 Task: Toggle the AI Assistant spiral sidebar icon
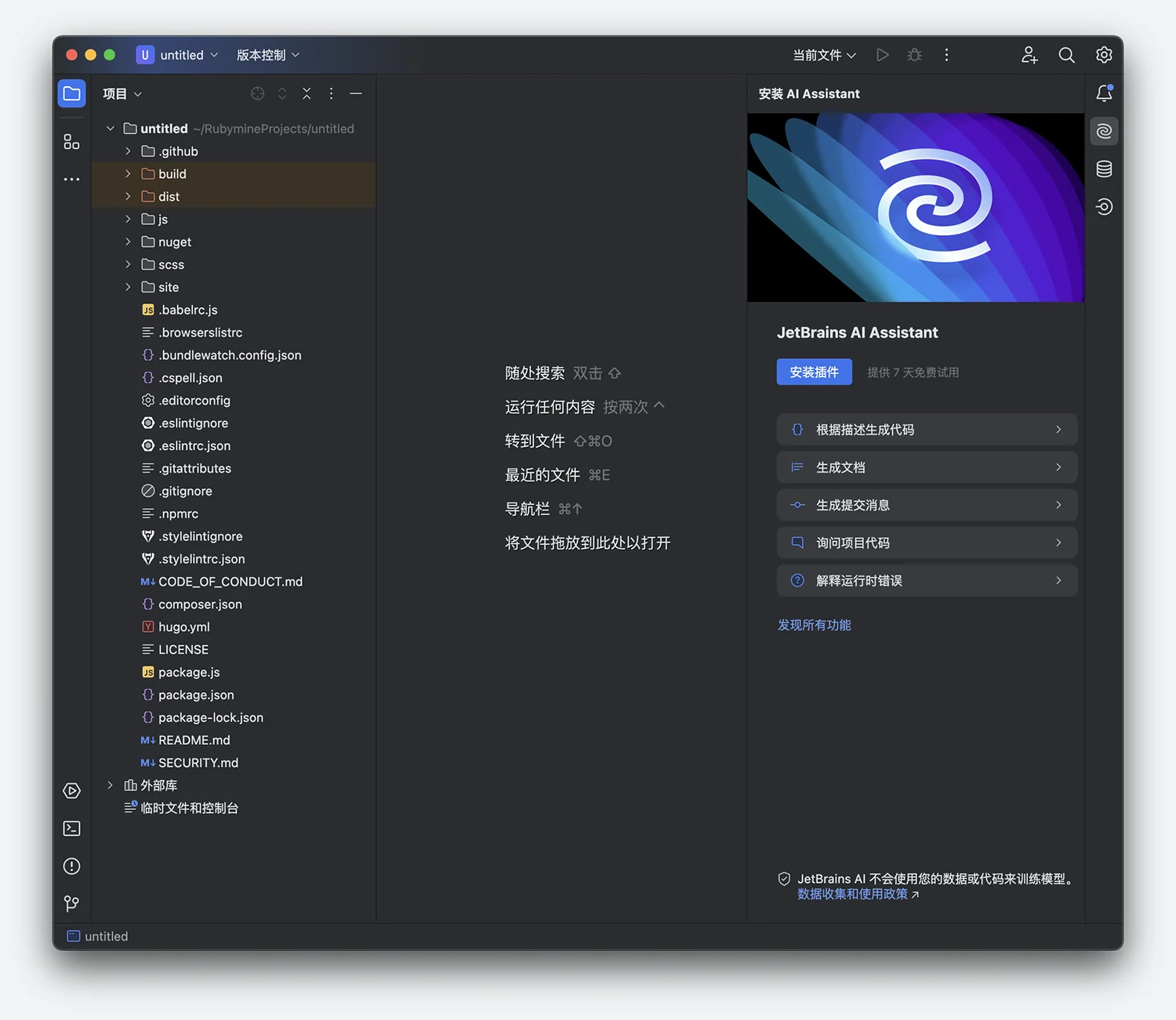click(x=1104, y=131)
